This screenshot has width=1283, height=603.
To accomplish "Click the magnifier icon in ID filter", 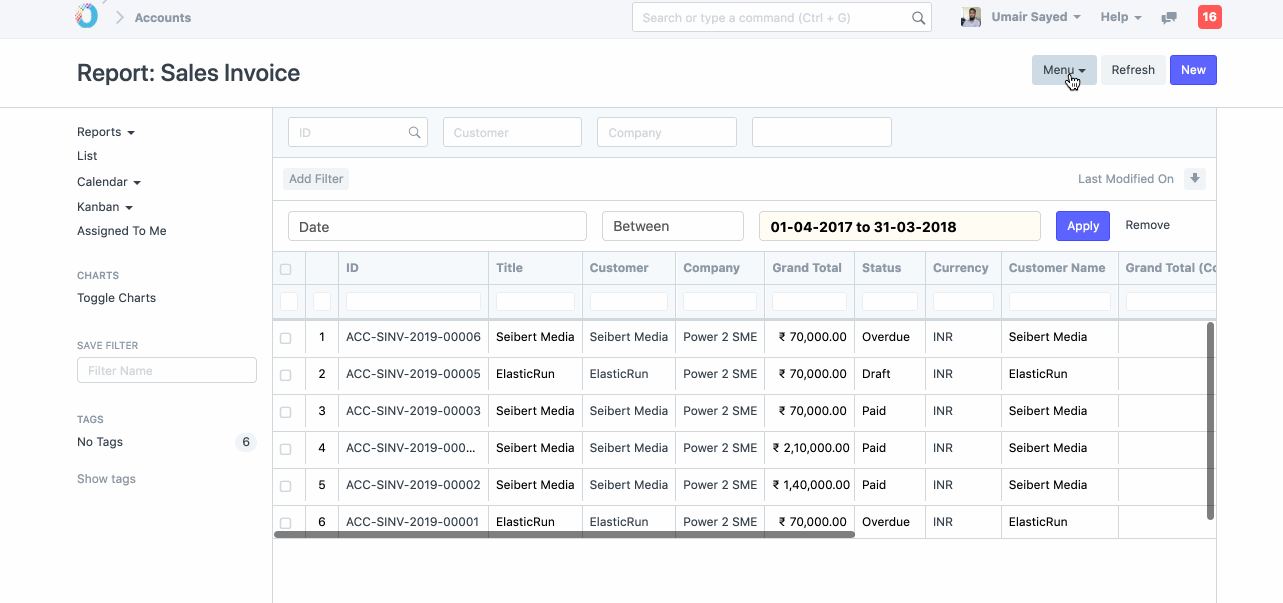I will [414, 132].
